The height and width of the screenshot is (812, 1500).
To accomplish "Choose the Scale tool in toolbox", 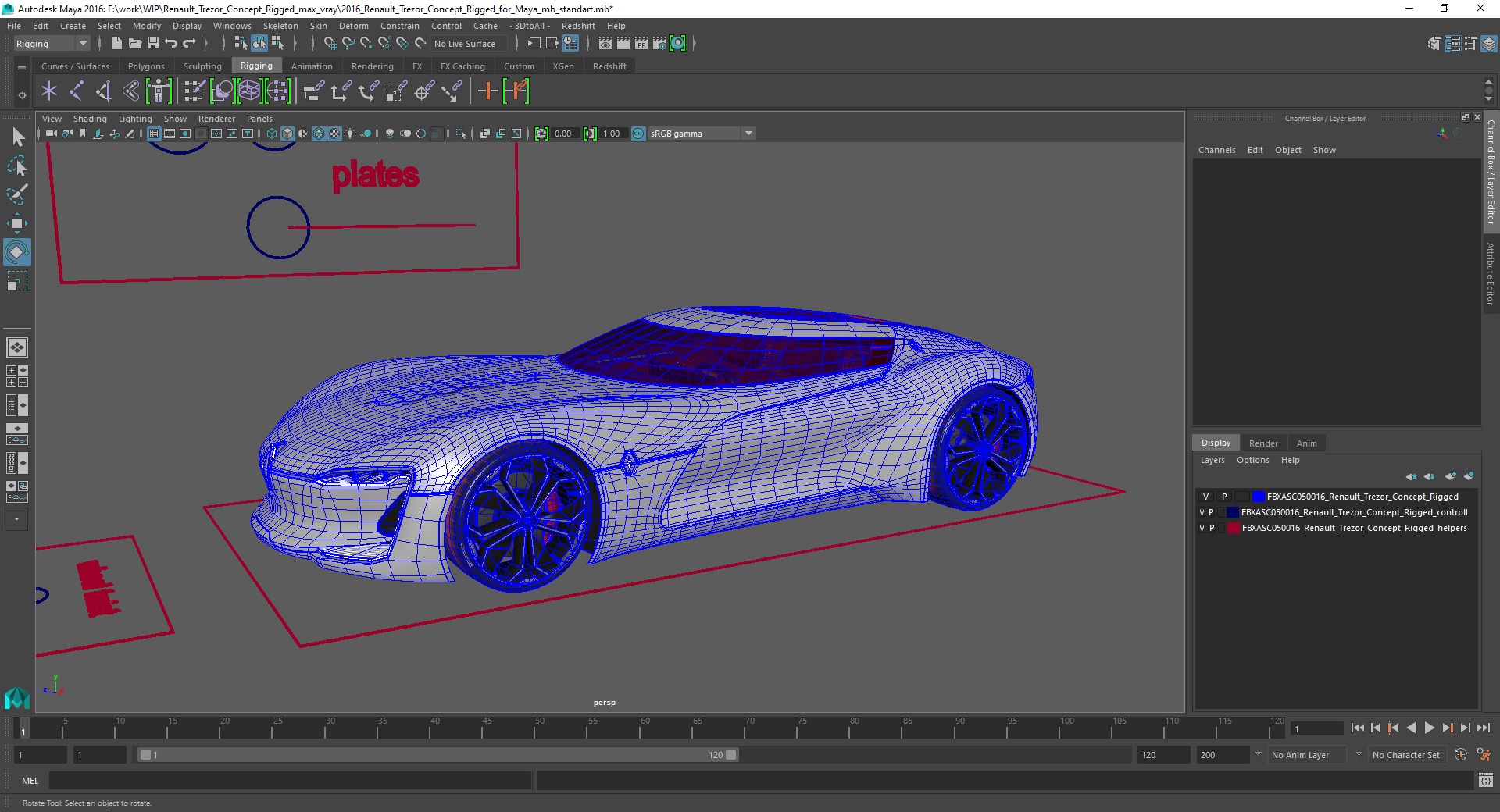I will [17, 281].
